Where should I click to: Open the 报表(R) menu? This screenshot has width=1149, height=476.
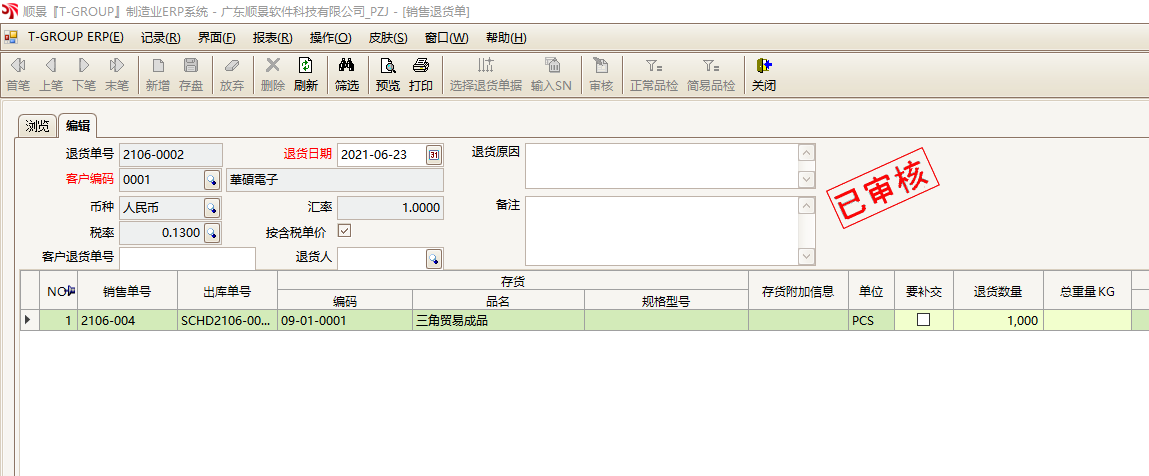click(272, 38)
